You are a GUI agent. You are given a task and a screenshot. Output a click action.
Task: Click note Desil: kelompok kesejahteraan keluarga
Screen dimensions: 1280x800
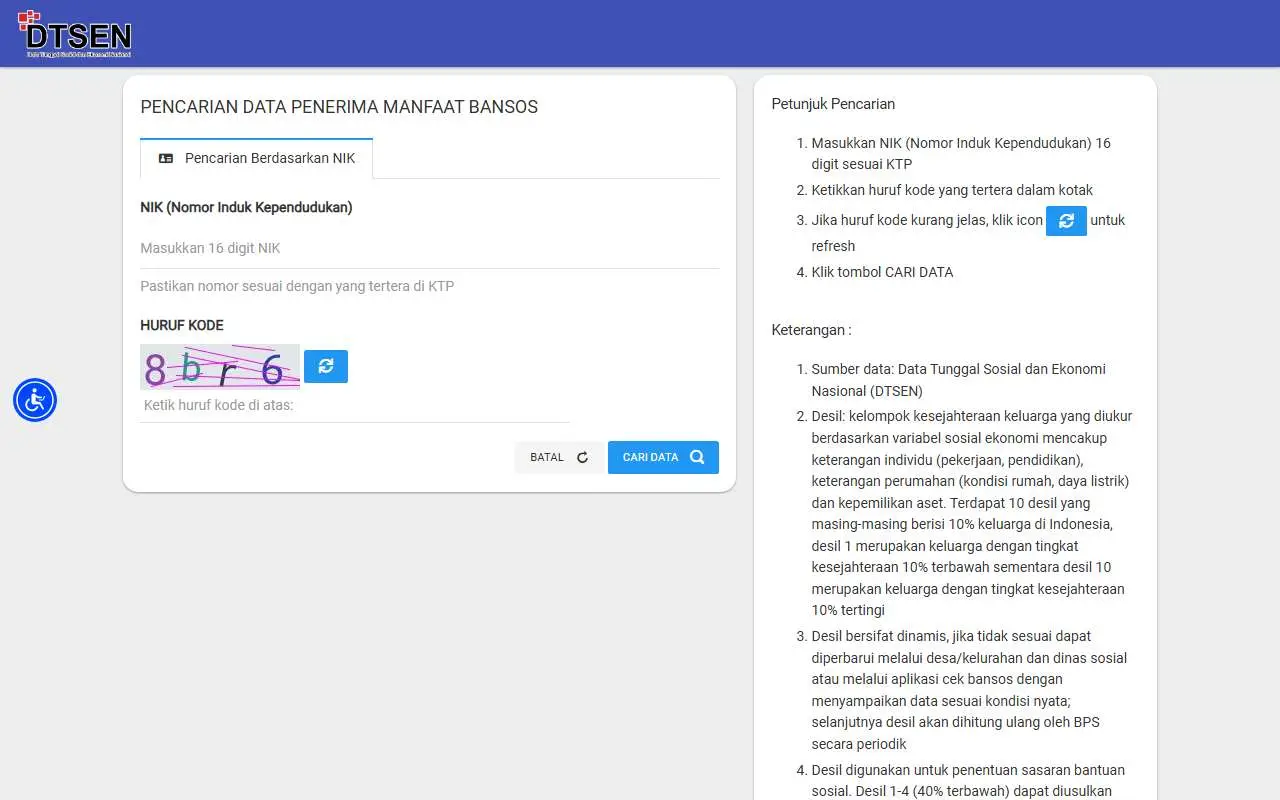(972, 513)
